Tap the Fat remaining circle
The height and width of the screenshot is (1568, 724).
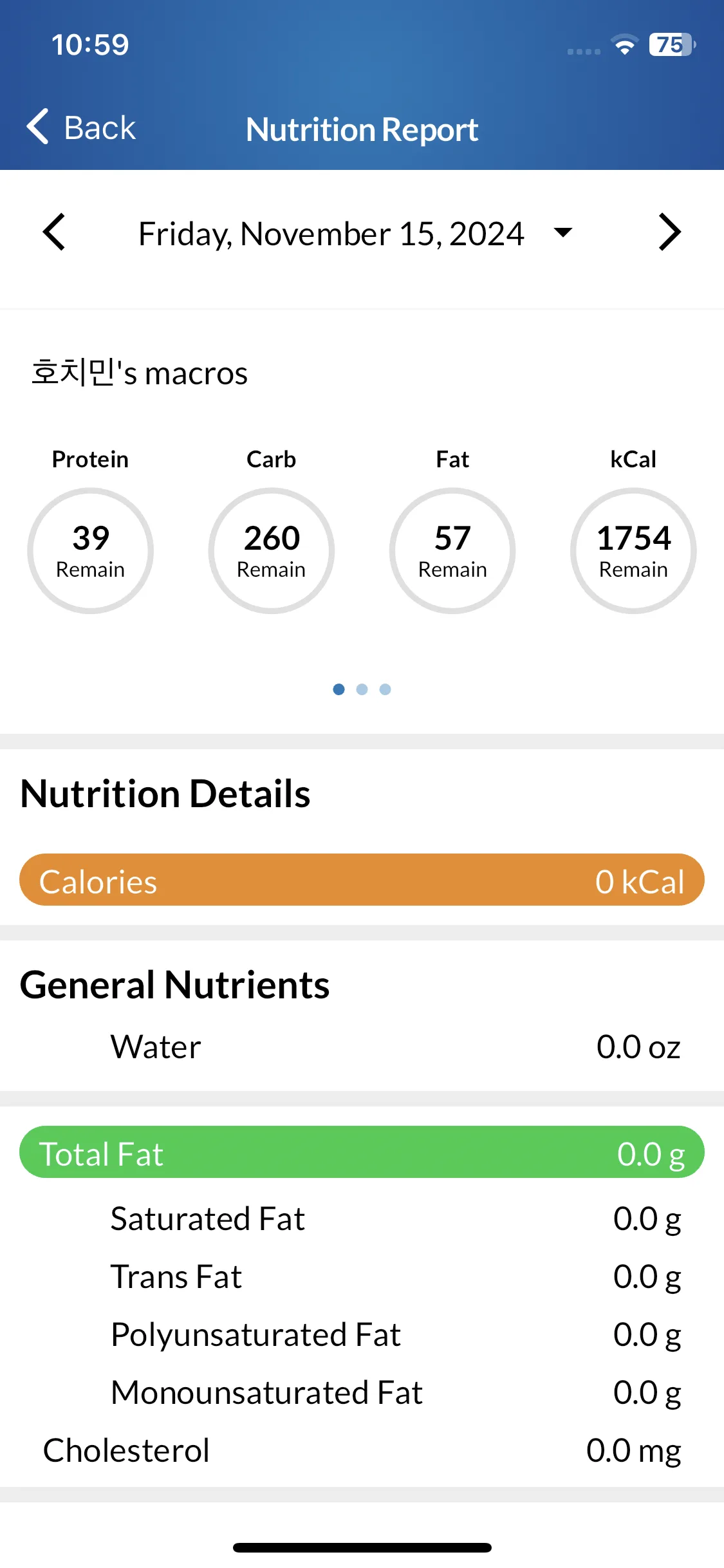[452, 551]
